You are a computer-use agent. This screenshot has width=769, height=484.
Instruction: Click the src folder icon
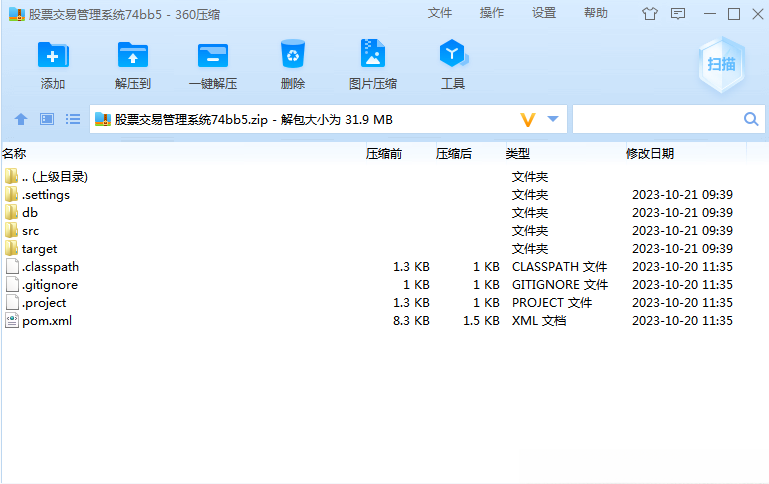pyautogui.click(x=12, y=230)
